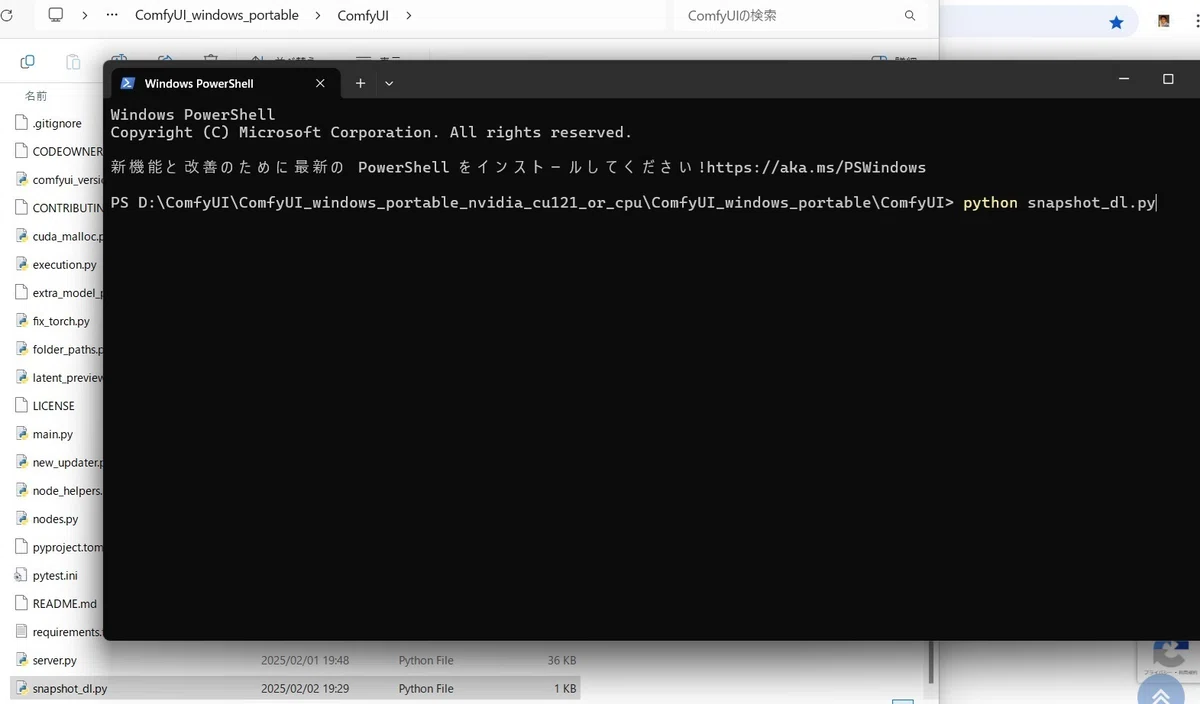Maximize the PowerShell window

(x=1168, y=79)
